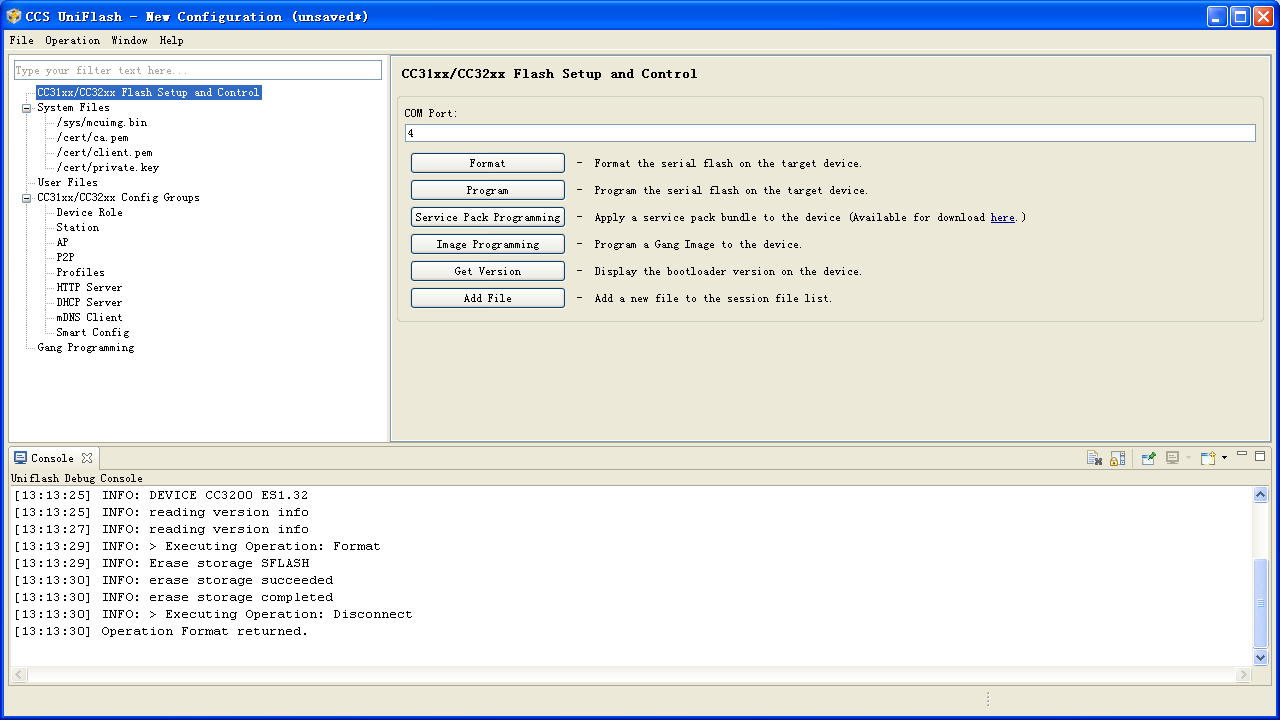Open the Display Selected Console dropdown arrow
This screenshot has width=1280, height=720.
1188,458
